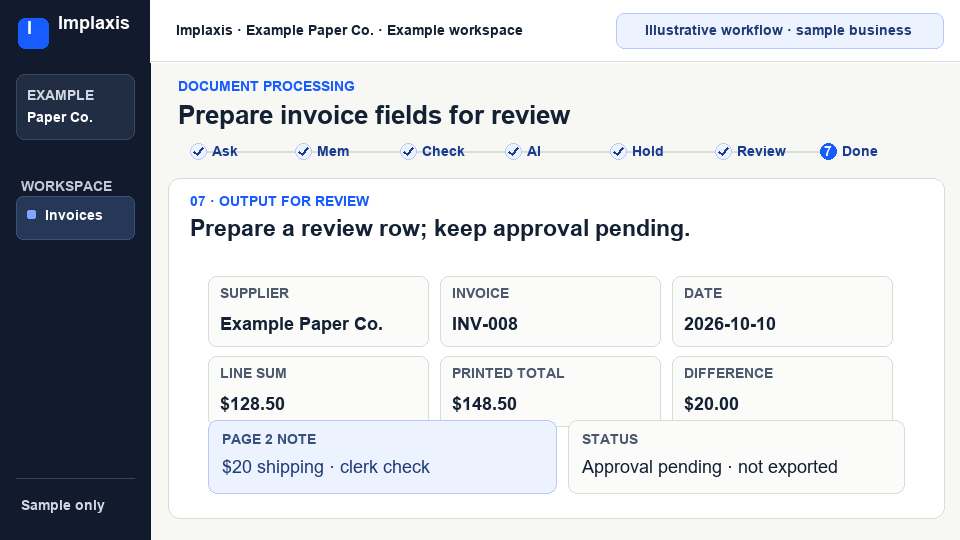Click the Ask step checkmark icon
The height and width of the screenshot is (540, 960).
tap(198, 151)
